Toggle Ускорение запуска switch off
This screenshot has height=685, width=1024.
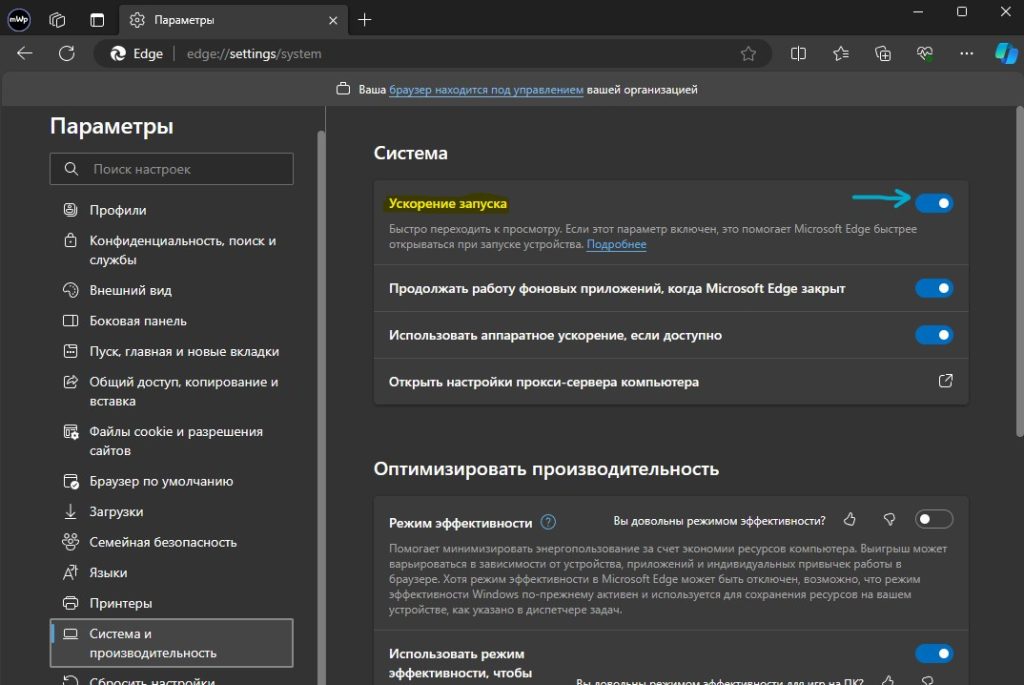pos(934,203)
